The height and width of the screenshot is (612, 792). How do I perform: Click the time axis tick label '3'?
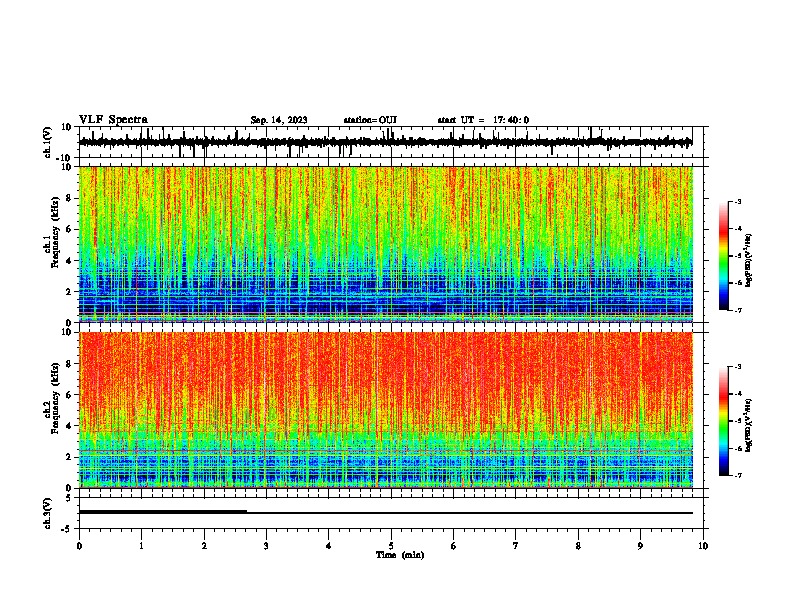click(266, 546)
